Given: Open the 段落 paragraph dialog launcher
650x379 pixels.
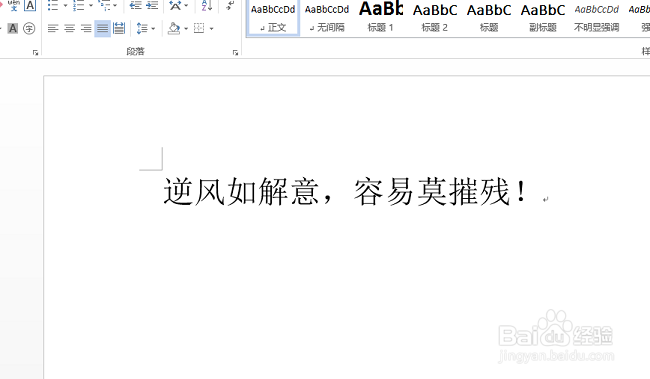Looking at the screenshot, I should (235, 53).
